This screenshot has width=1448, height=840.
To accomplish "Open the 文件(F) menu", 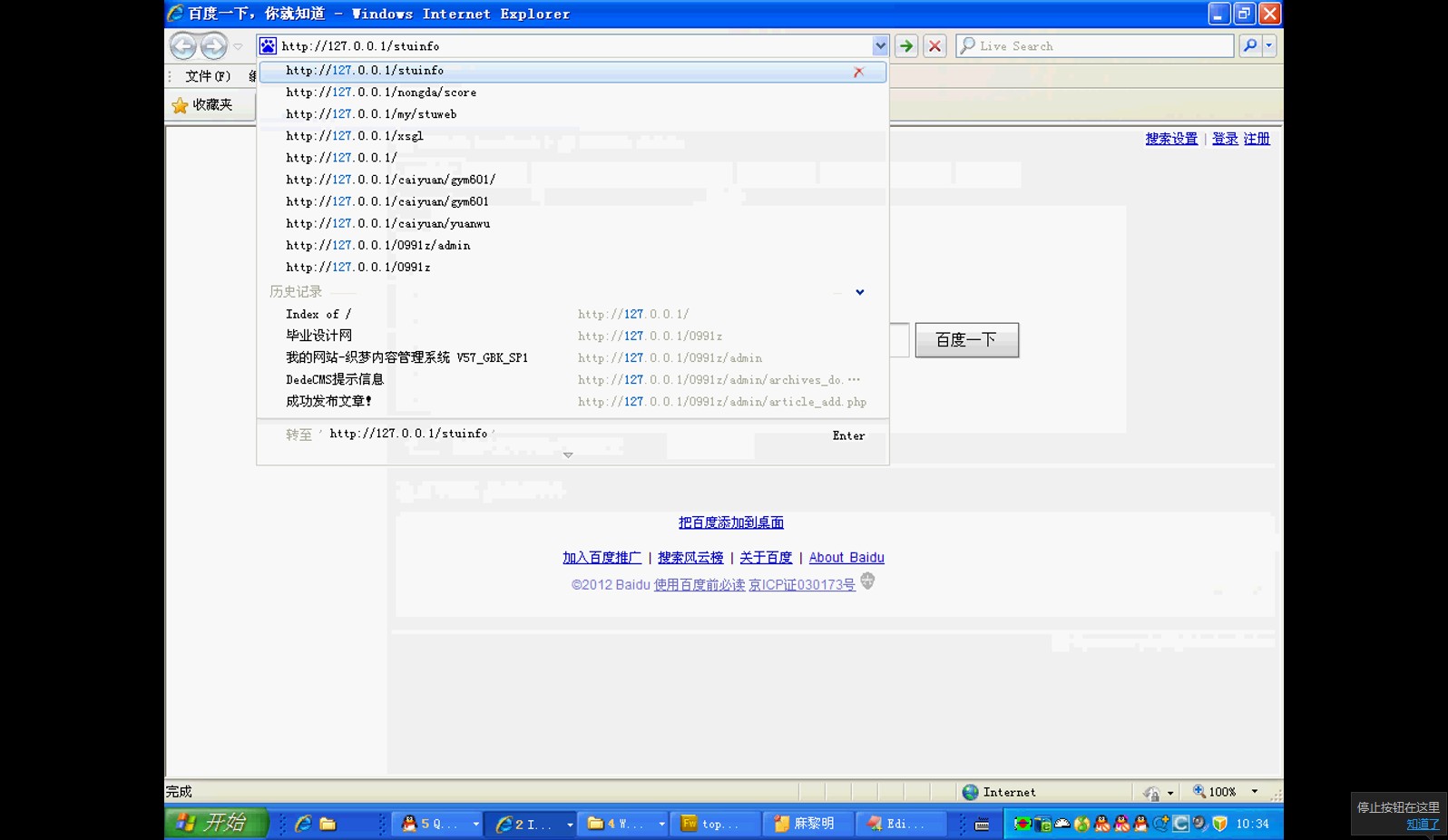I will [208, 76].
